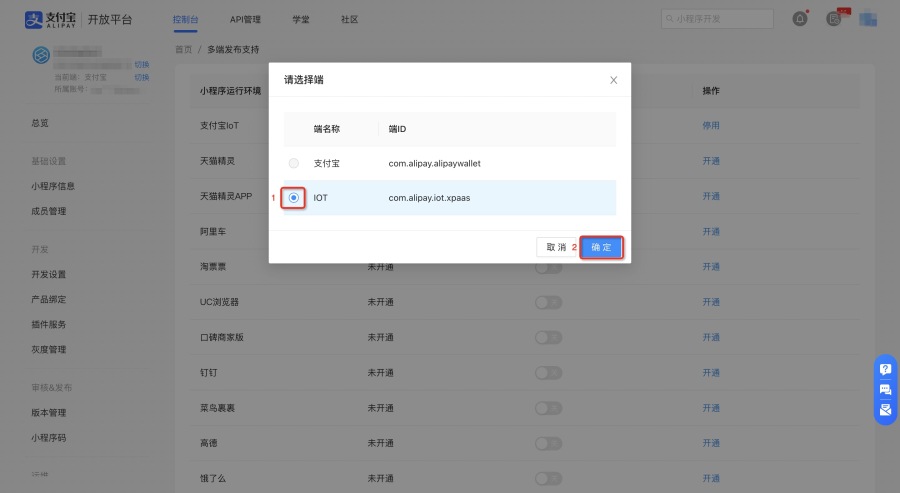Open the help question icon

[x=885, y=369]
